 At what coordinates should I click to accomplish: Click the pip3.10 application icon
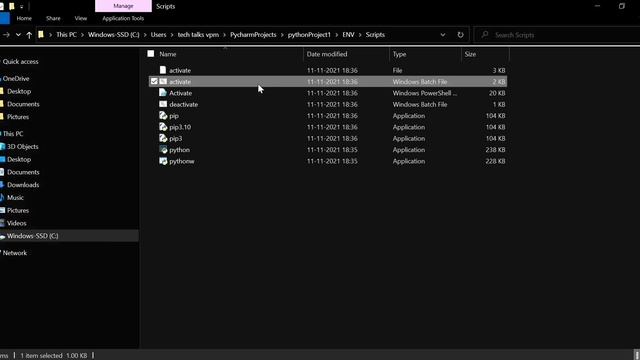click(x=163, y=127)
